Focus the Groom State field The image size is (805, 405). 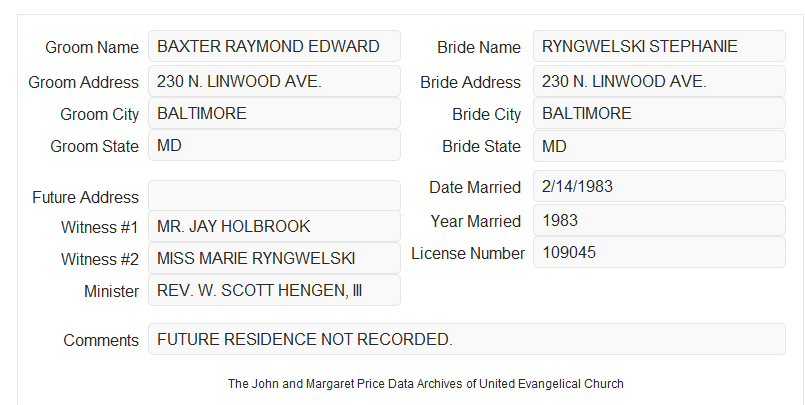click(274, 145)
